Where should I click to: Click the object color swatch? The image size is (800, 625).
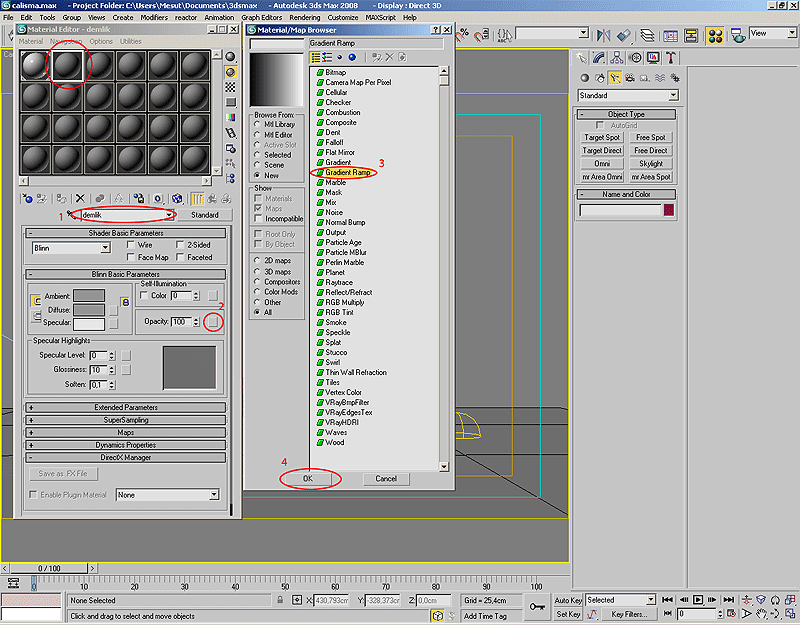click(668, 210)
